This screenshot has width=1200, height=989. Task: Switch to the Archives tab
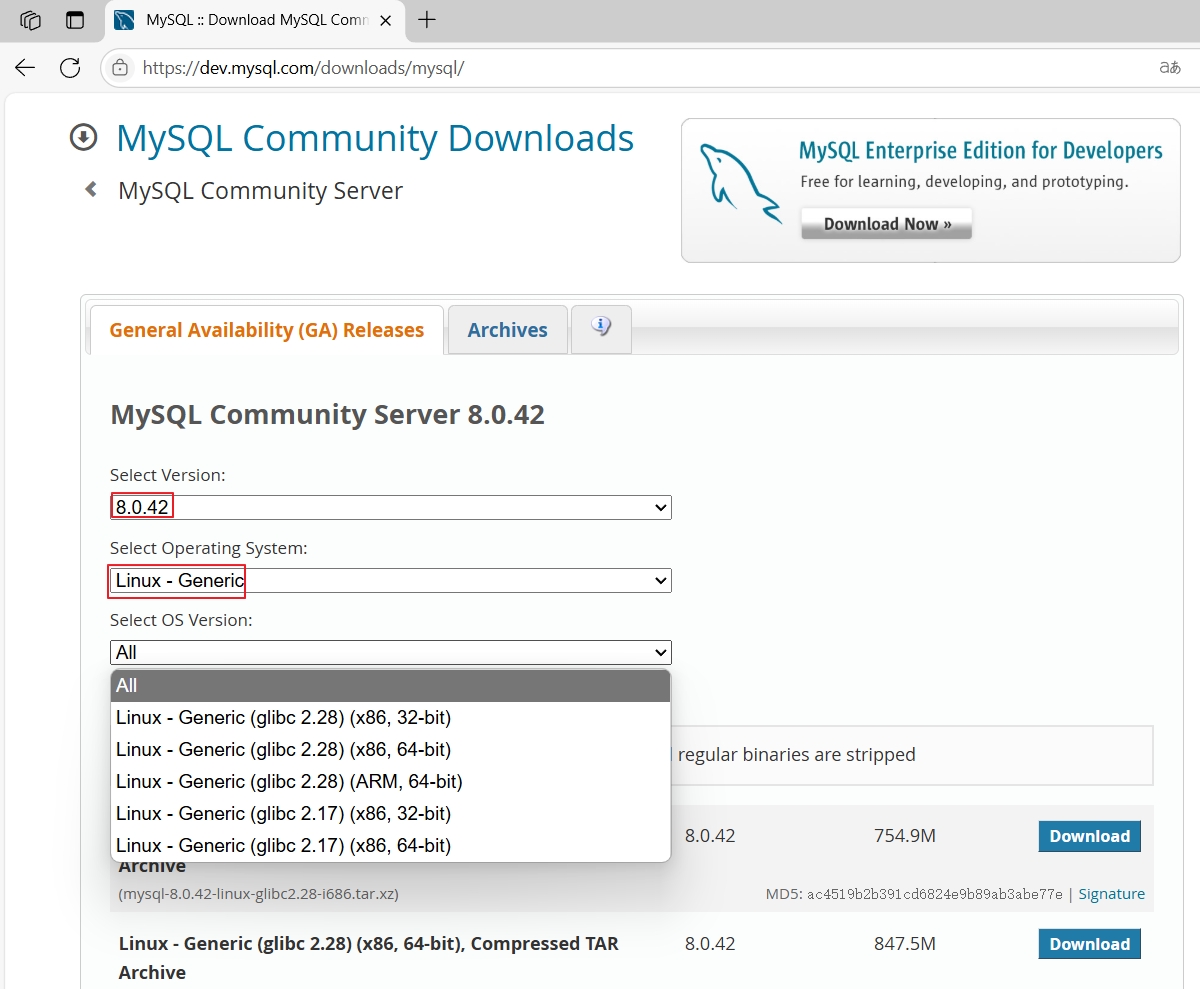pyautogui.click(x=508, y=330)
